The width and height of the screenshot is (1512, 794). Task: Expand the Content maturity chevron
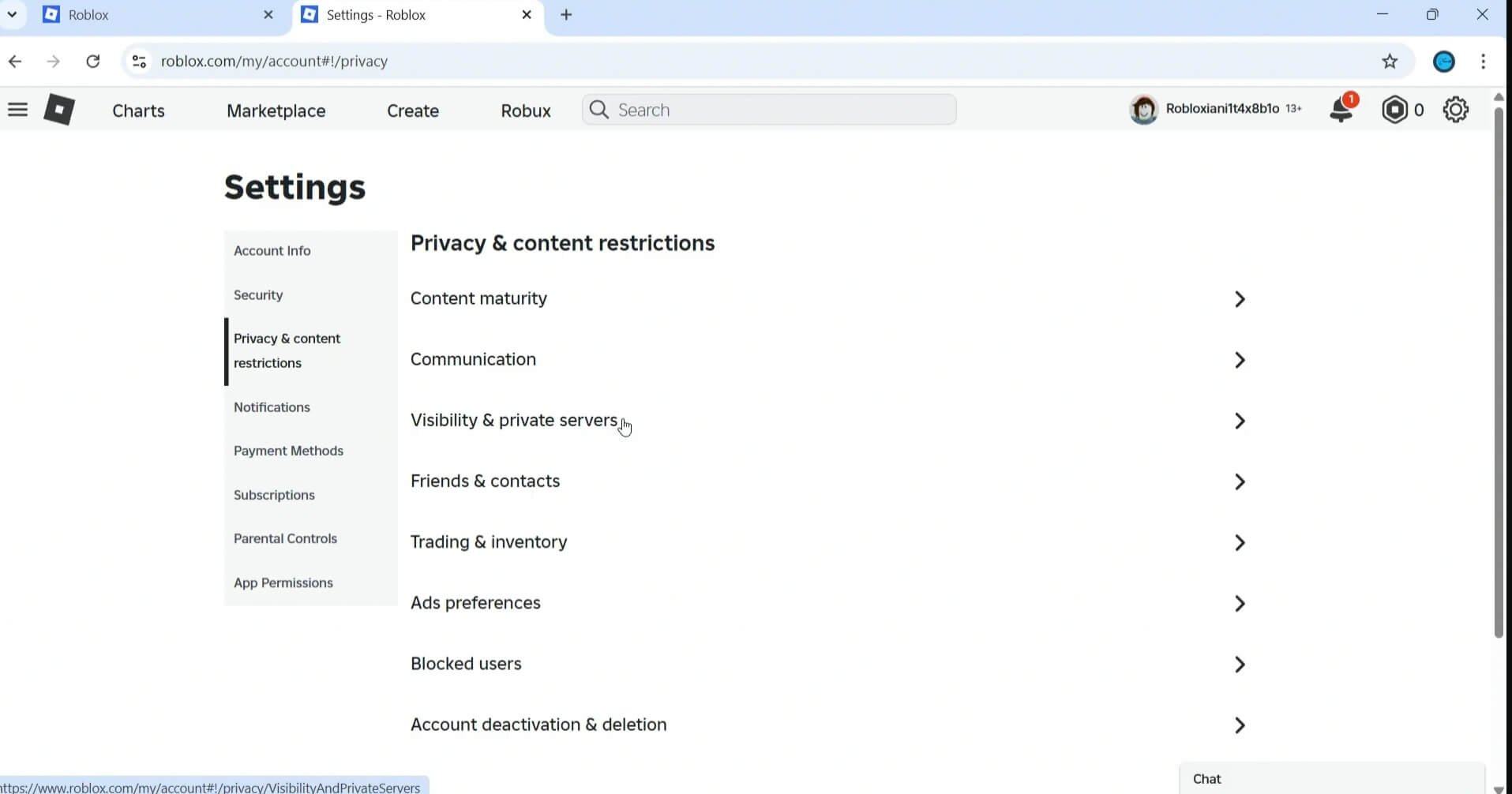click(1240, 299)
